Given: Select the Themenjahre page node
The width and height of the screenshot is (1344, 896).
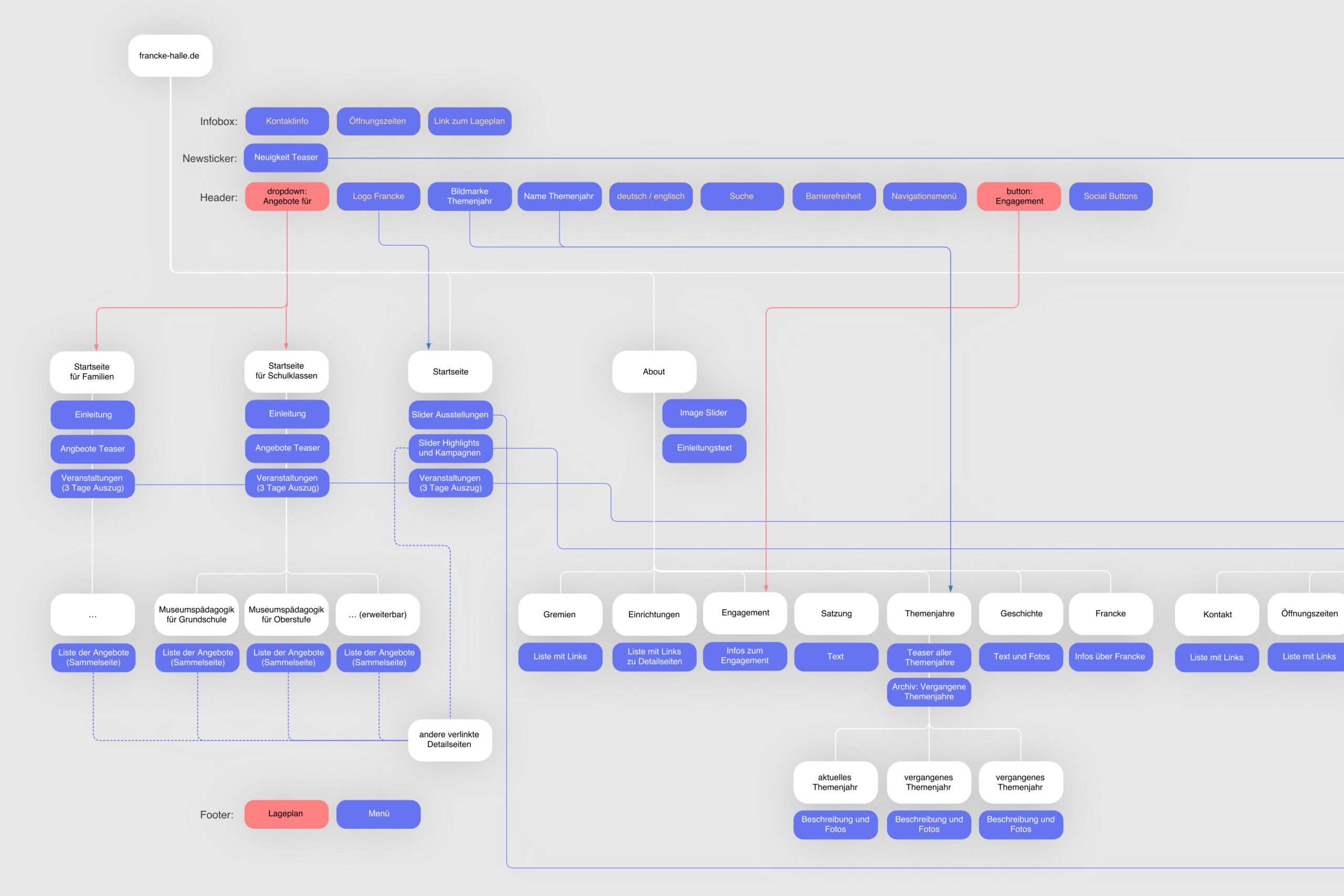Looking at the screenshot, I should coord(929,613).
